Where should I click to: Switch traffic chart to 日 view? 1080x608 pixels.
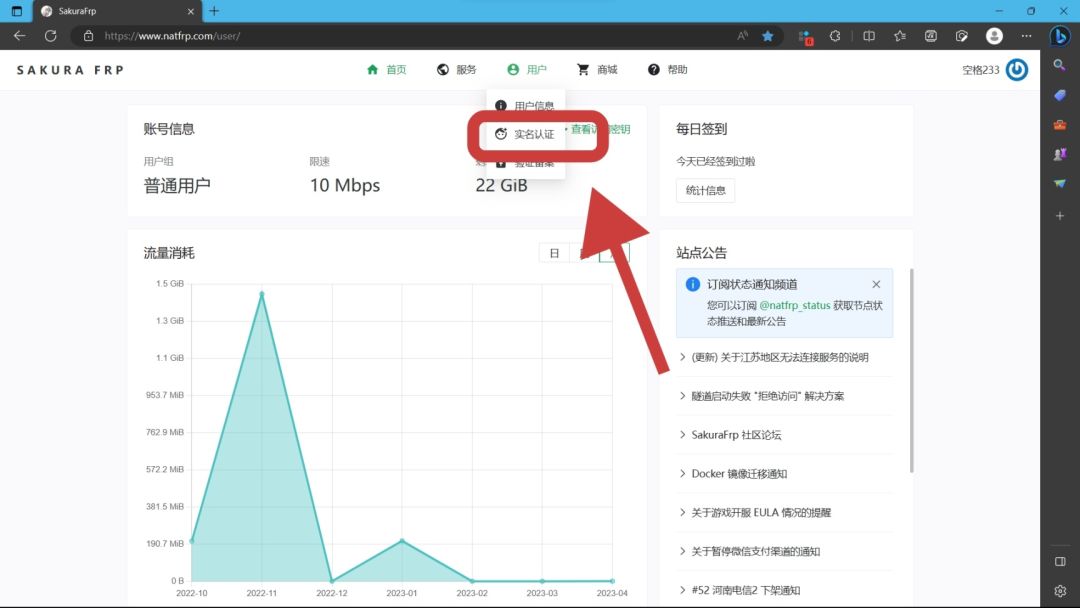554,253
